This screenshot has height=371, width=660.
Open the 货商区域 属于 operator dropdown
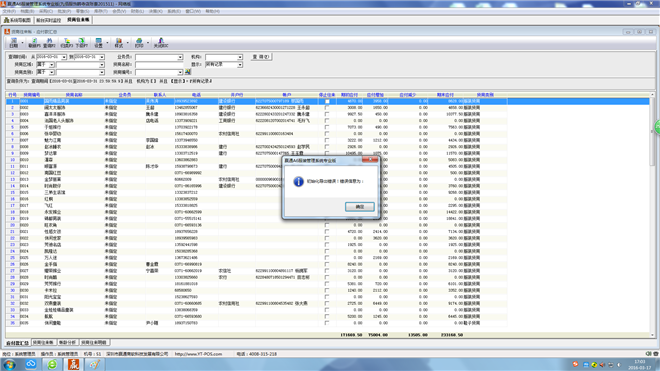coord(51,65)
